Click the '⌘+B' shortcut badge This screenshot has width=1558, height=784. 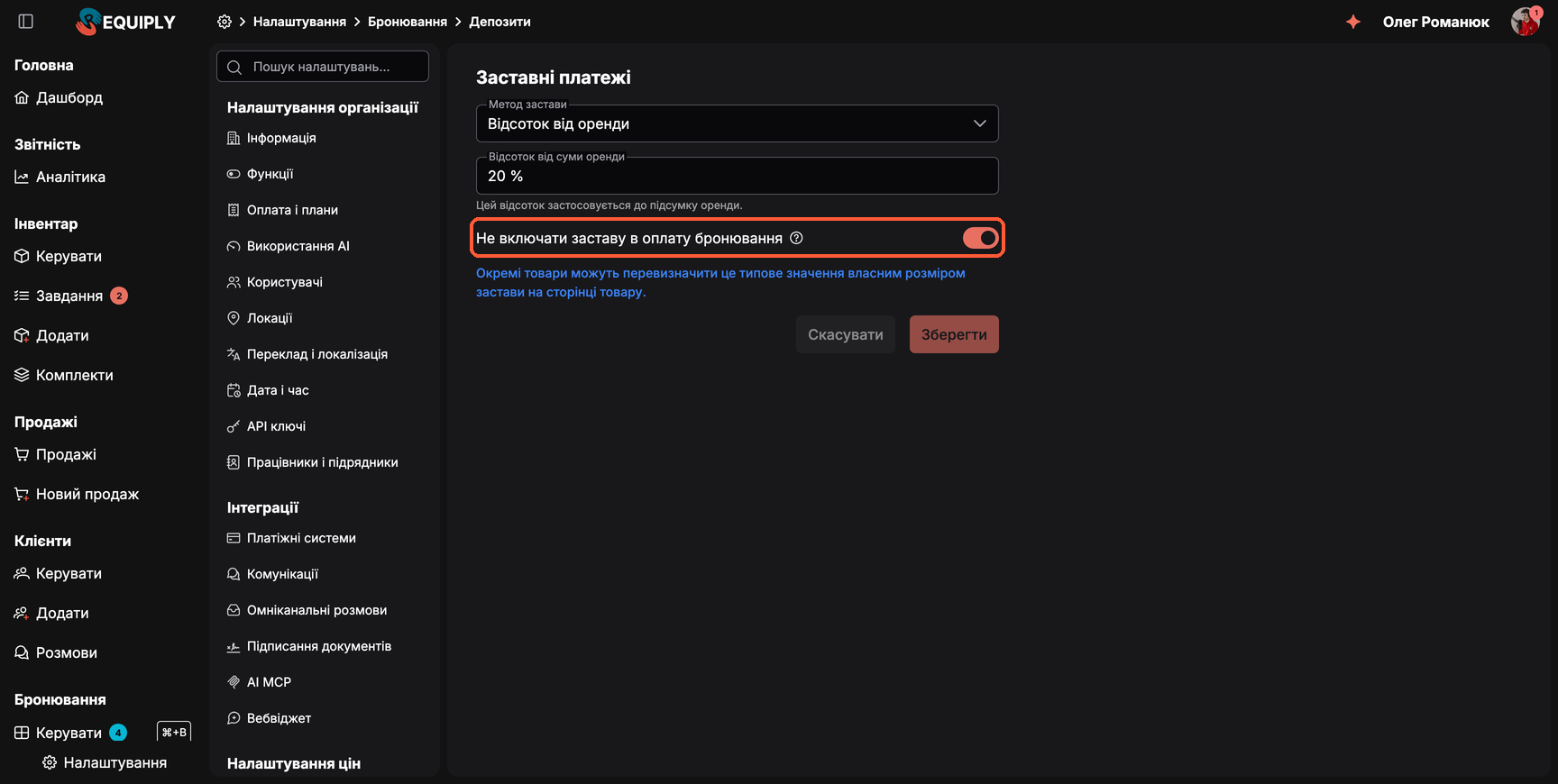pyautogui.click(x=174, y=732)
